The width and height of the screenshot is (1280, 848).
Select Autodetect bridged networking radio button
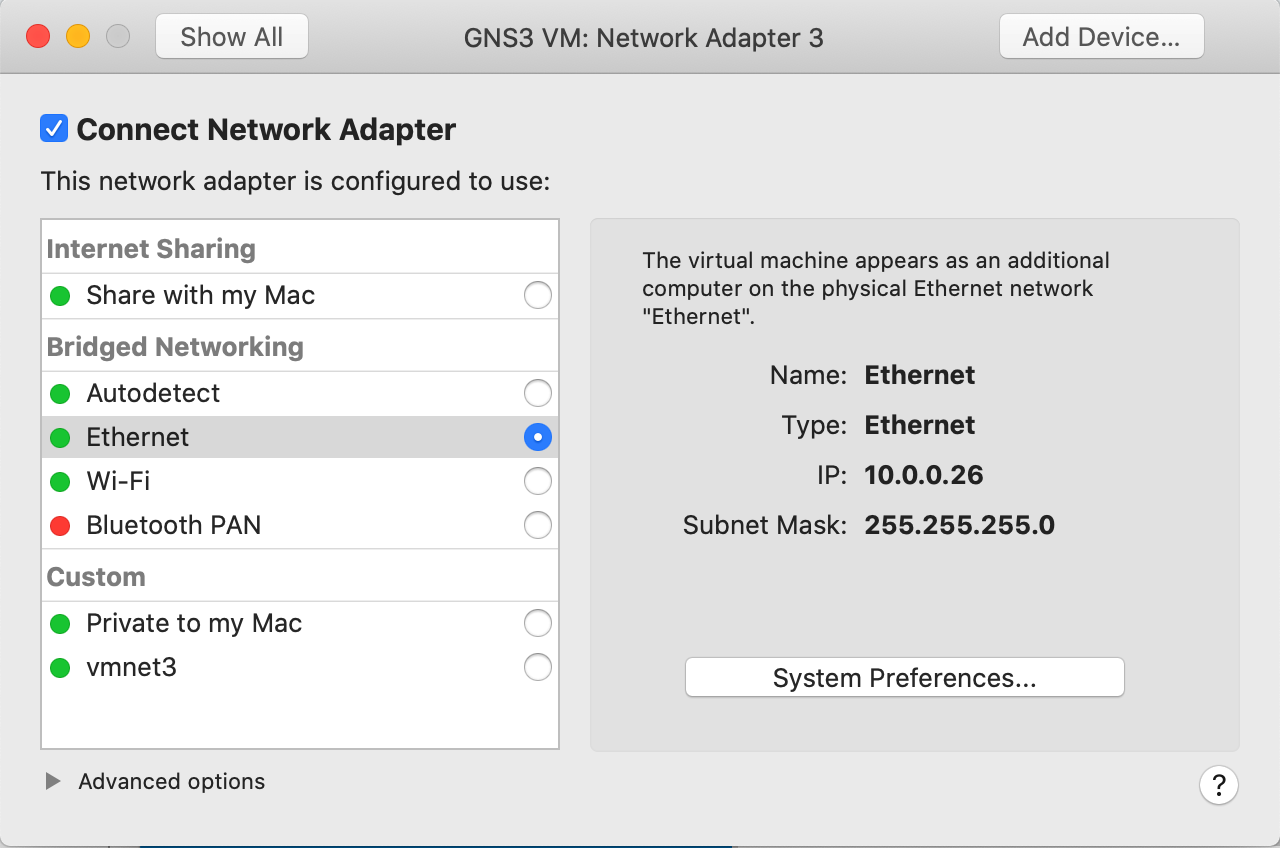(x=538, y=393)
